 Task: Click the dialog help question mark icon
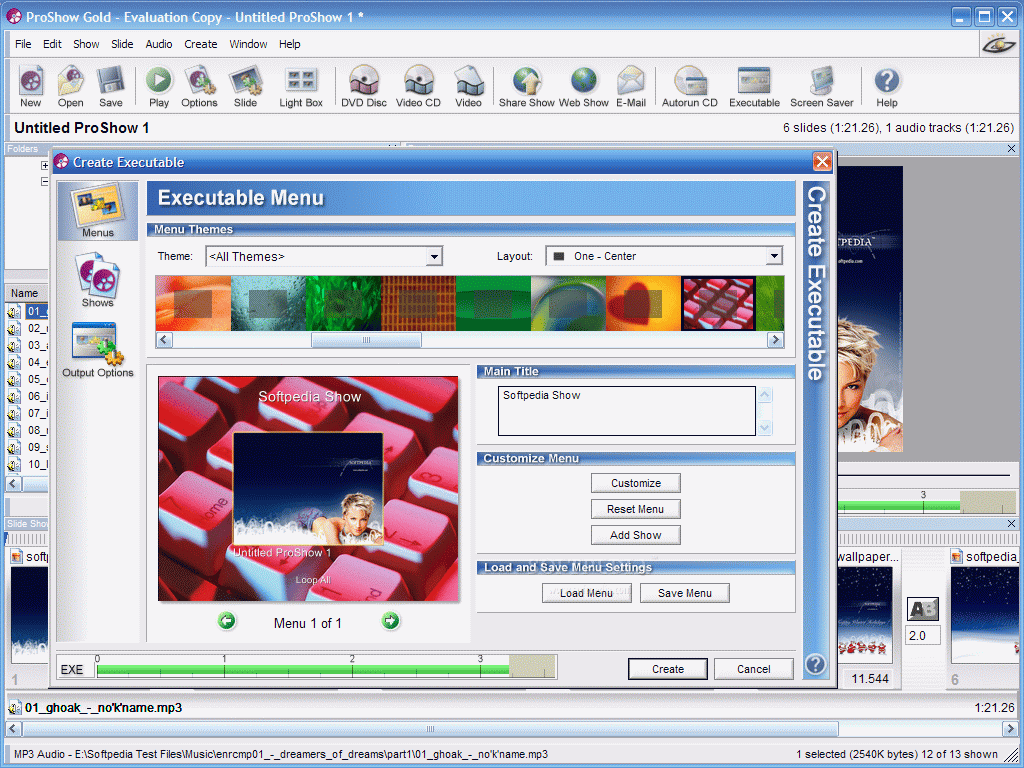pos(816,665)
